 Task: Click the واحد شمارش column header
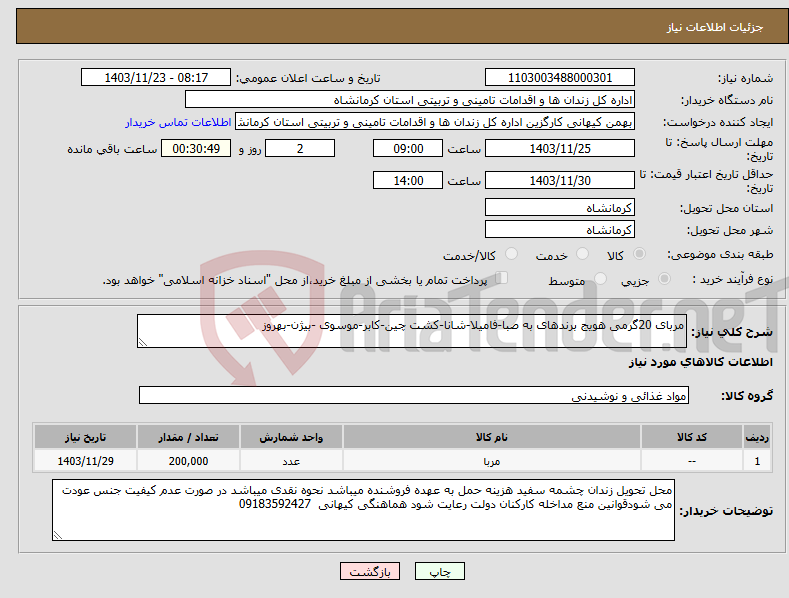291,437
